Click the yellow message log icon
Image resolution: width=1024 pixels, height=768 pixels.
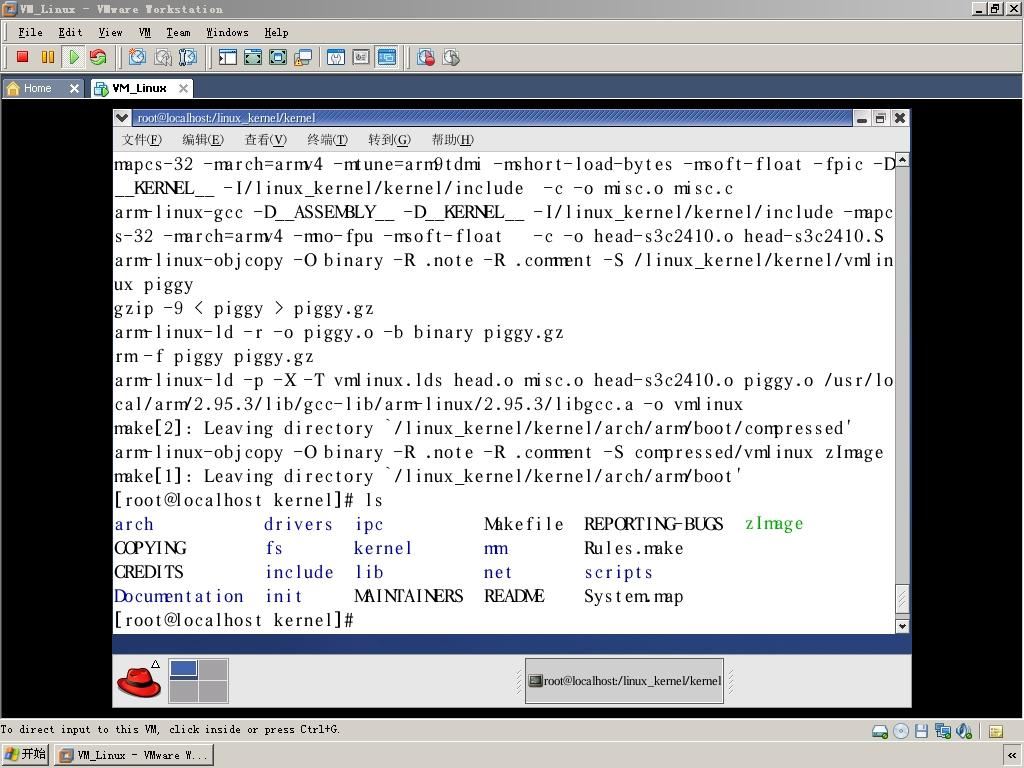point(996,731)
